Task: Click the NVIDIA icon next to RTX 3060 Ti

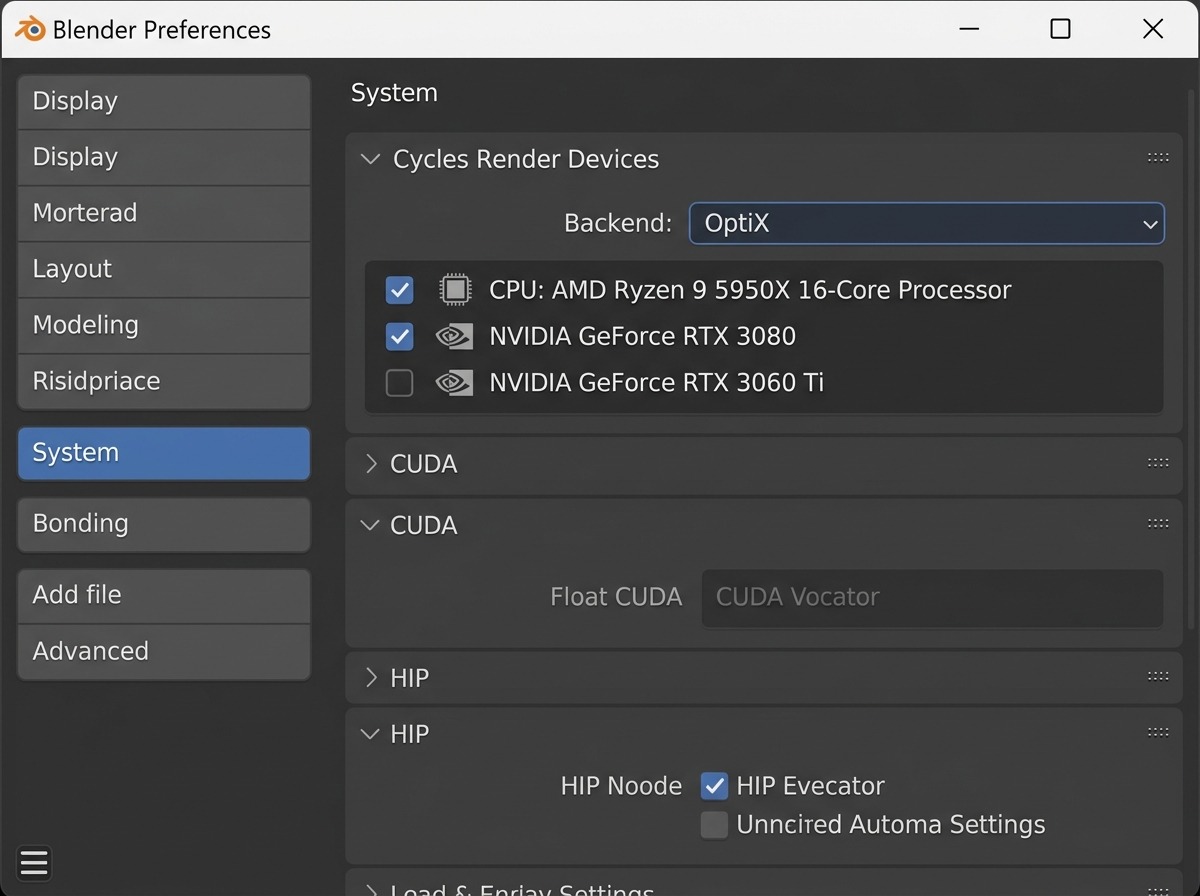Action: pyautogui.click(x=455, y=382)
